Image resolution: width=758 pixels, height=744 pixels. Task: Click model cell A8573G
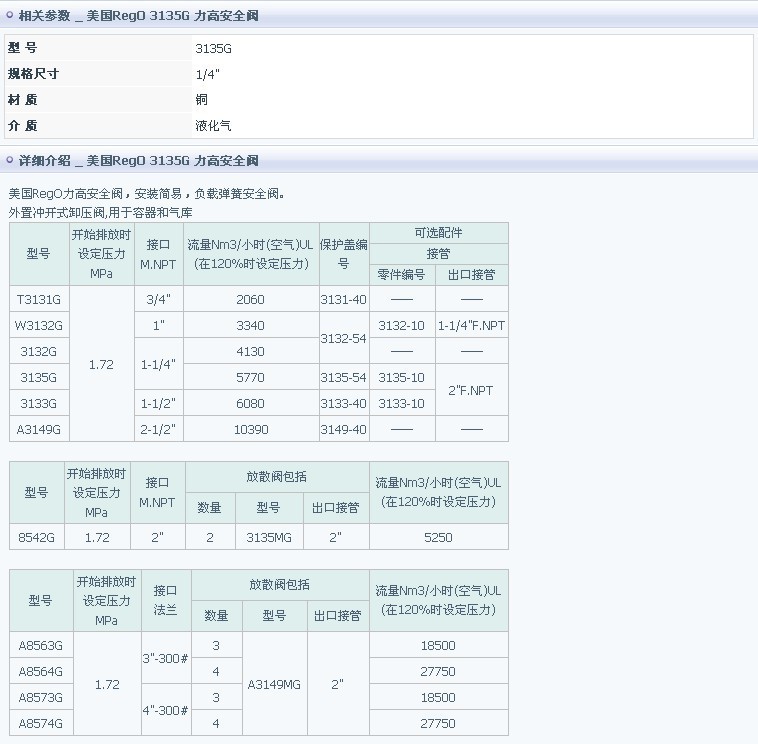click(x=41, y=698)
